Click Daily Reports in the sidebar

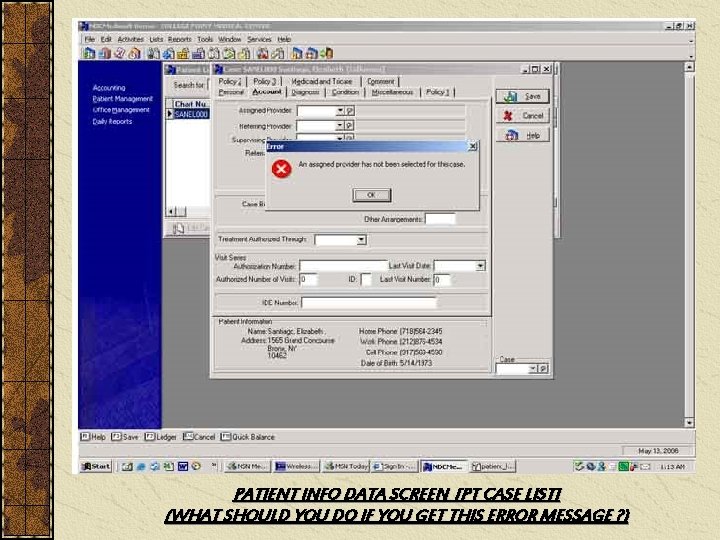point(112,121)
